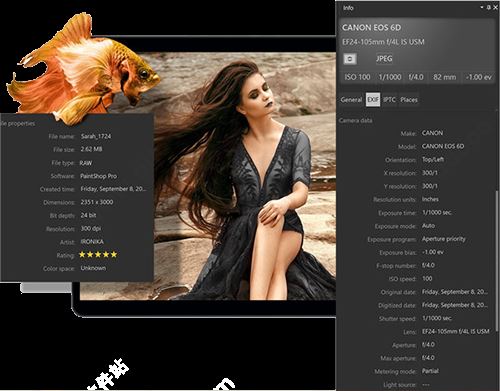Viewport: 500px width, 391px height.
Task: Click the Metering mode value Partial
Action: coord(430,371)
